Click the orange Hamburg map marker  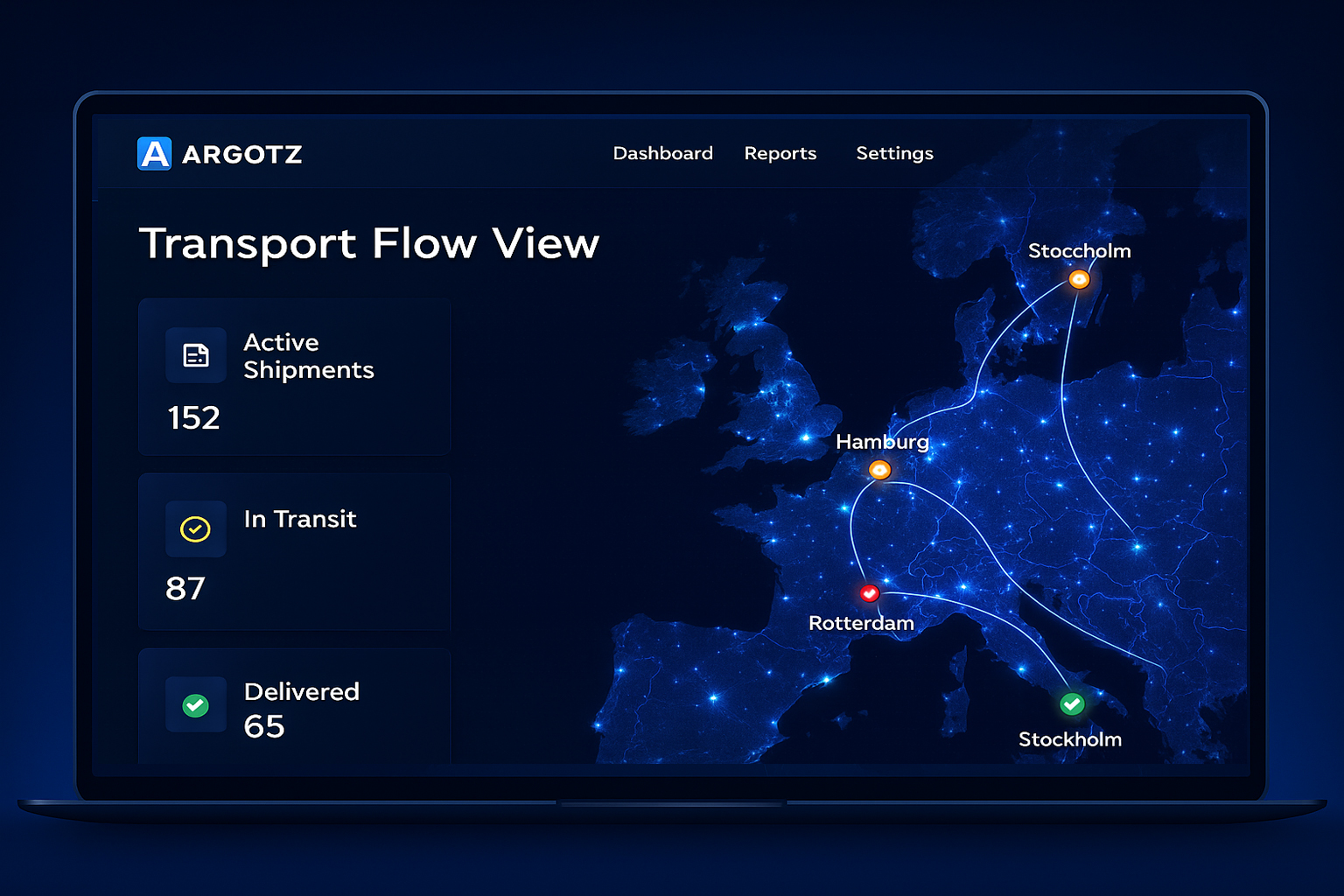(x=879, y=470)
